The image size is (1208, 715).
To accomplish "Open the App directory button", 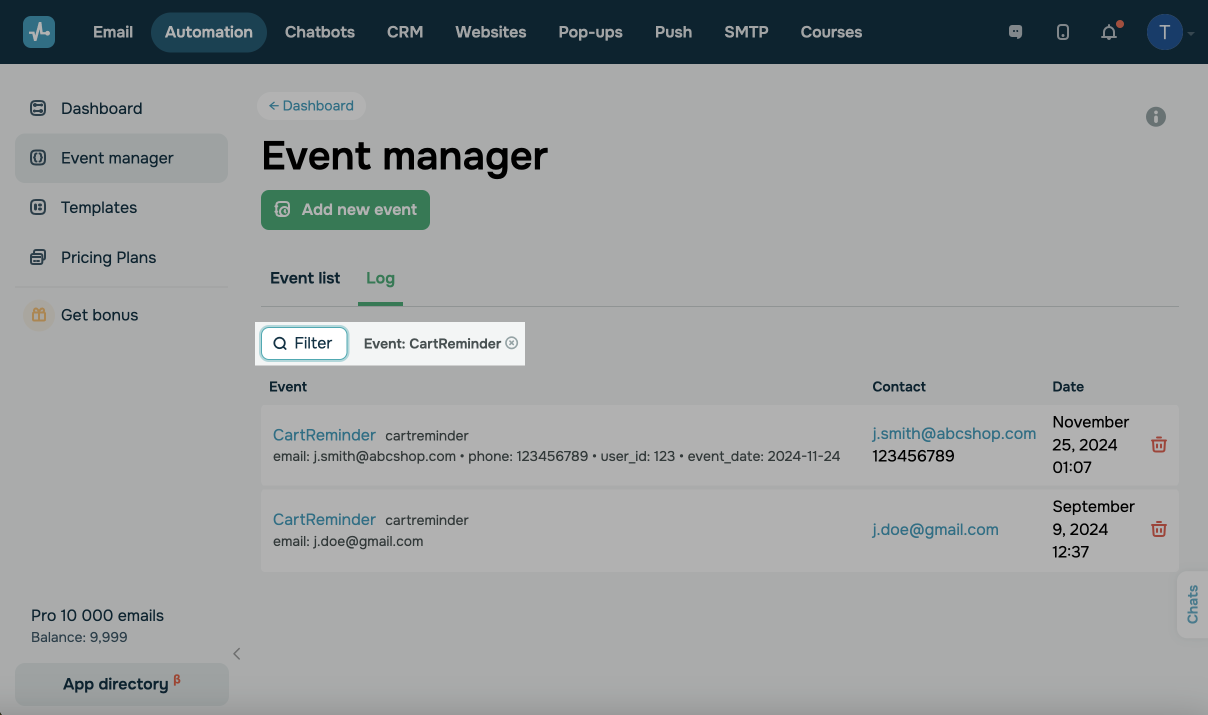I will point(122,684).
